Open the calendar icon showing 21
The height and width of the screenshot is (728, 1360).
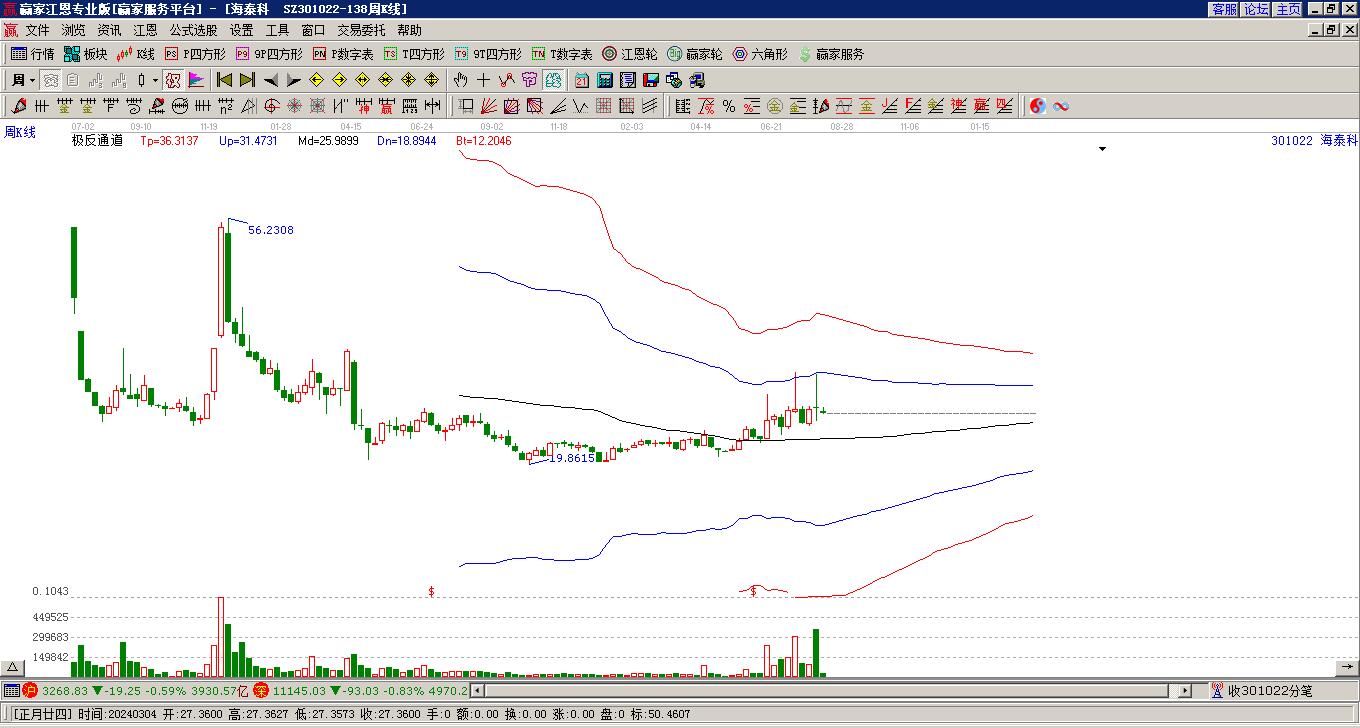click(582, 80)
